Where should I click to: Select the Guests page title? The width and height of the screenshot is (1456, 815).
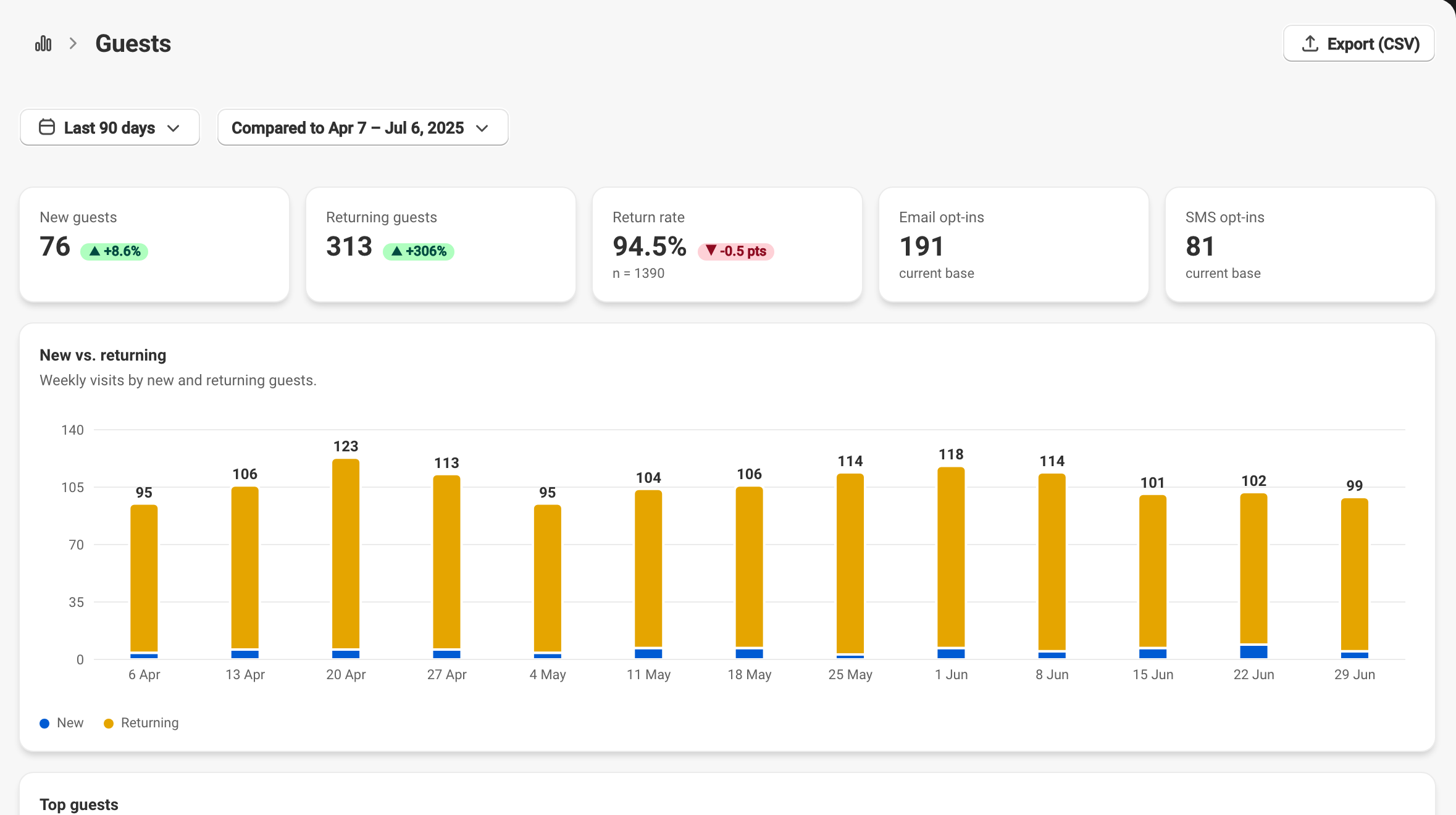(133, 43)
